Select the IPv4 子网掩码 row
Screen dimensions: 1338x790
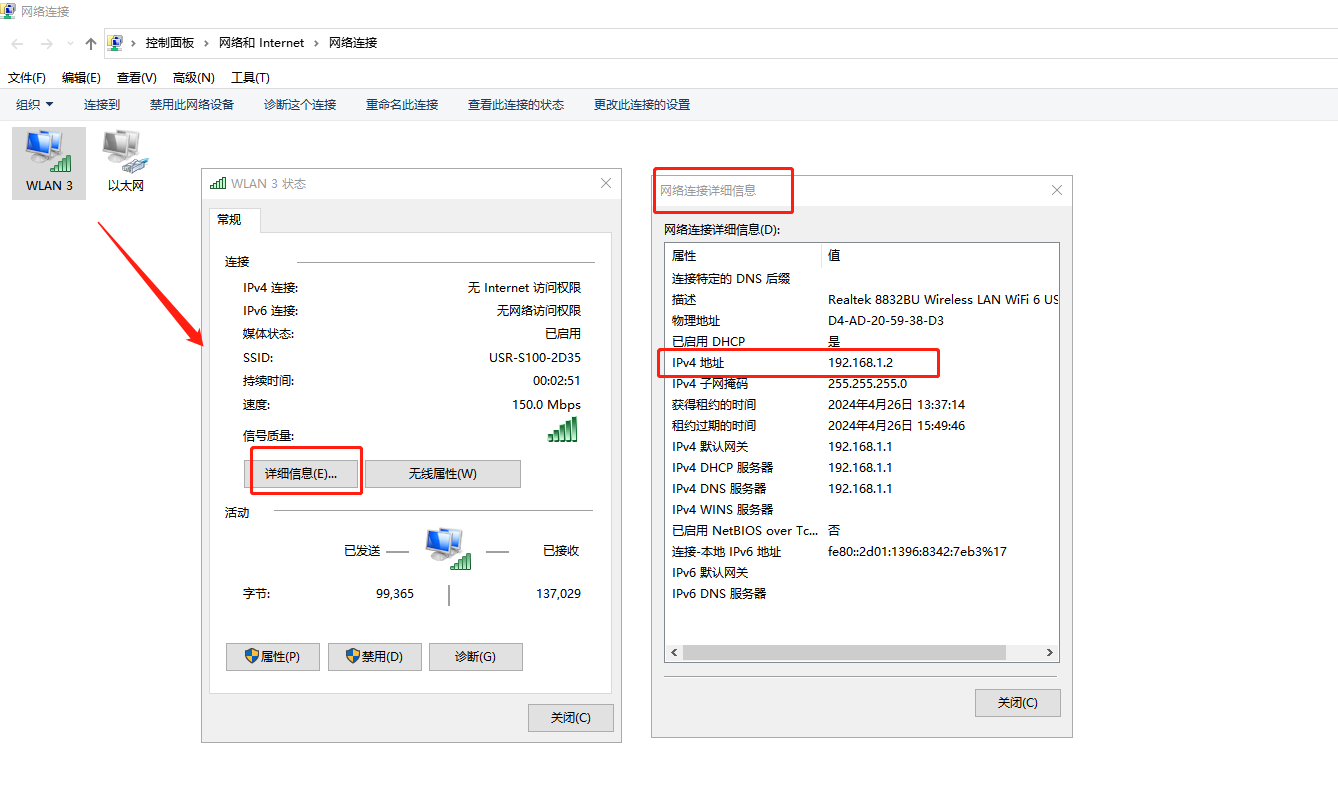(x=861, y=383)
